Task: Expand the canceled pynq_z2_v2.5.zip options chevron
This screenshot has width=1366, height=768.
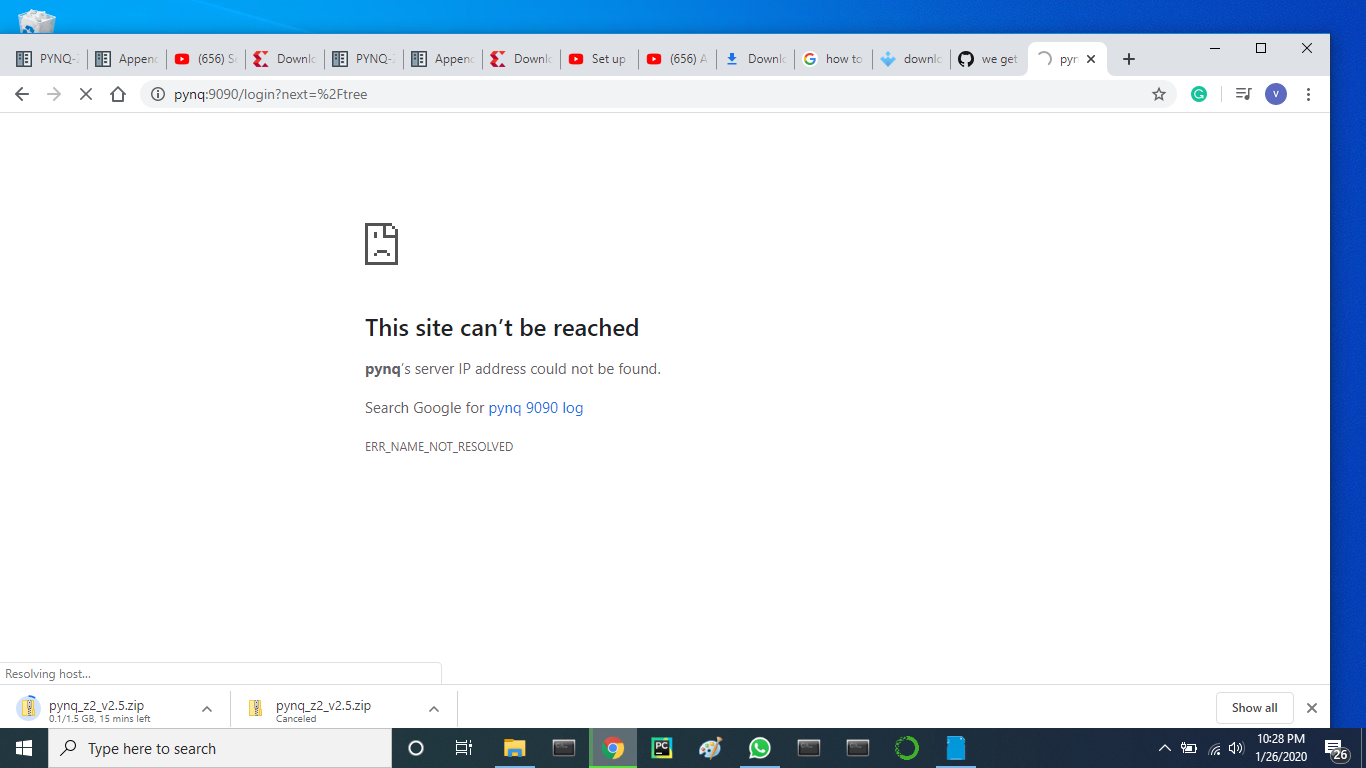Action: click(434, 707)
